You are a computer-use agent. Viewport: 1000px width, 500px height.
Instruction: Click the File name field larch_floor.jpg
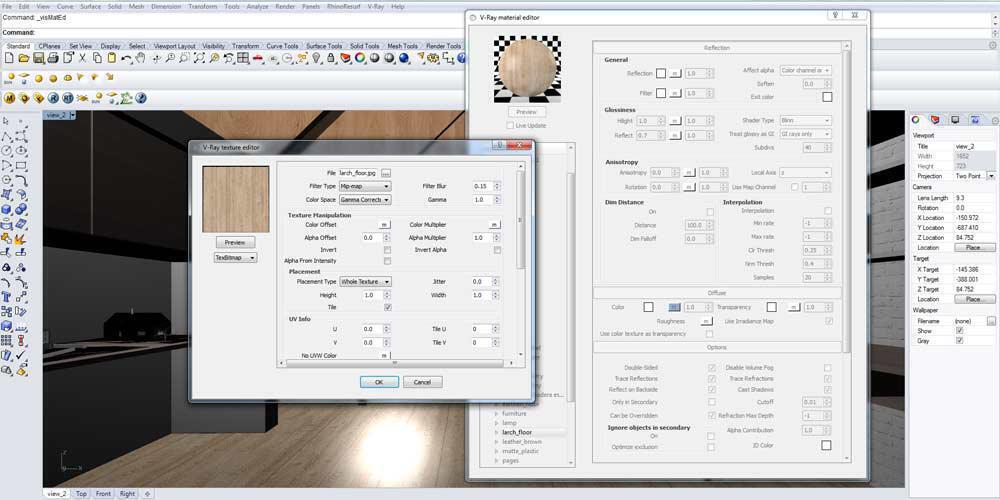pyautogui.click(x=358, y=173)
